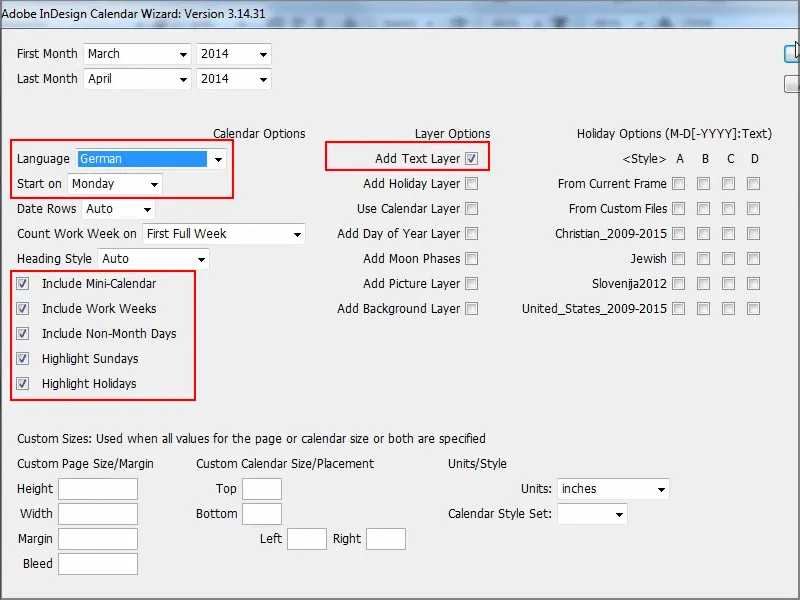
Task: Enable Add Day of Year Layer
Action: pyautogui.click(x=471, y=234)
